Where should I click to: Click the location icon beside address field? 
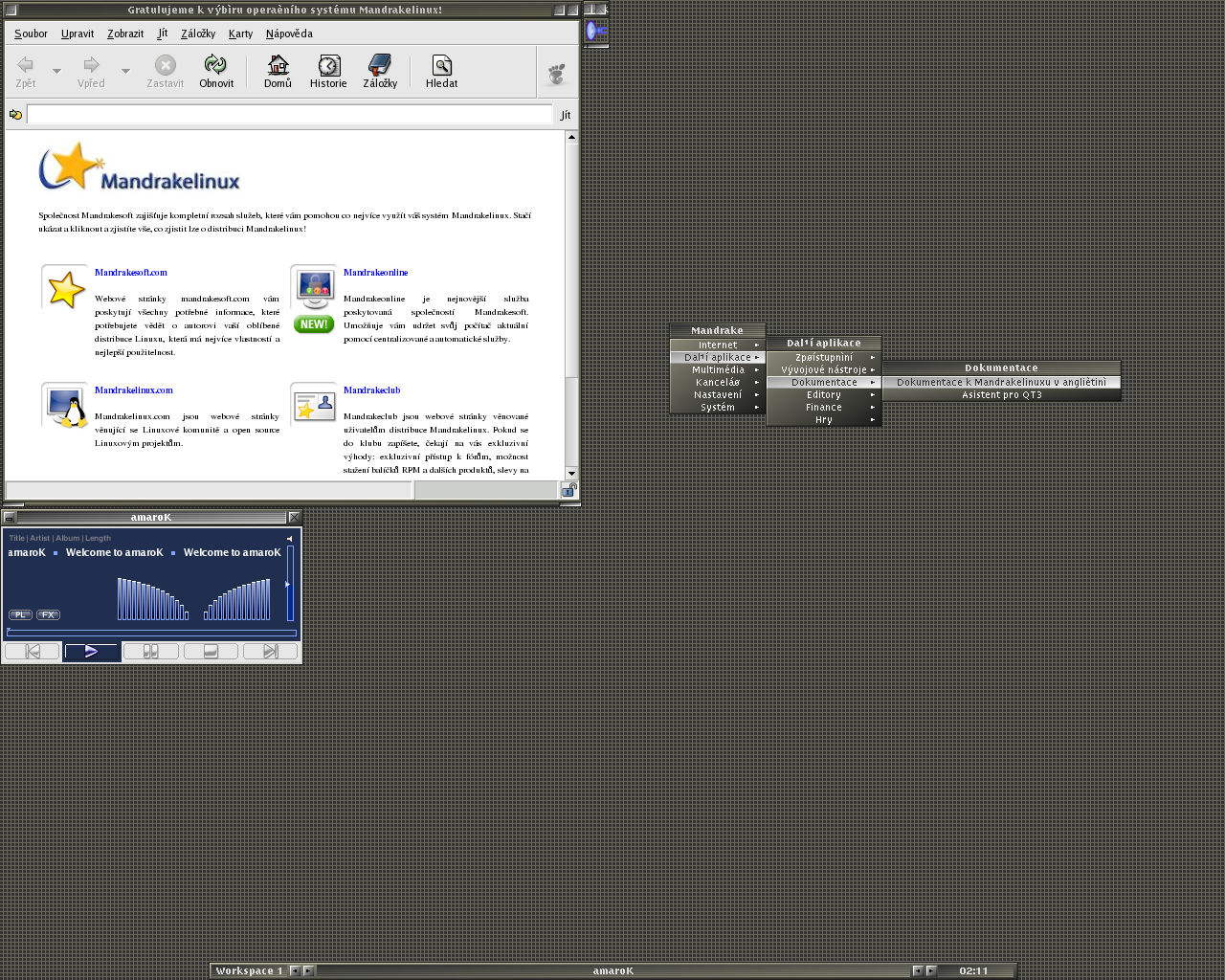point(15,115)
